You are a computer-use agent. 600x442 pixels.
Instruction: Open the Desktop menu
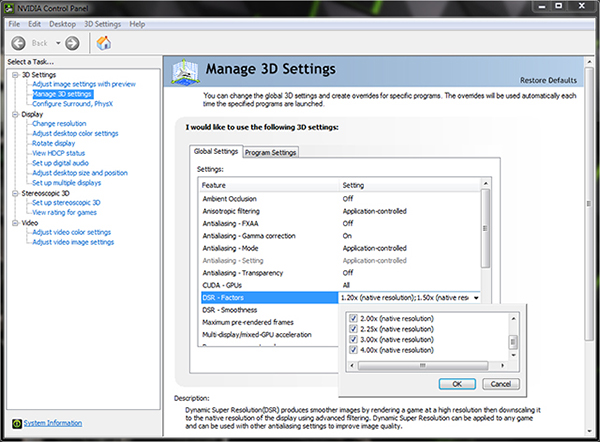tap(62, 24)
